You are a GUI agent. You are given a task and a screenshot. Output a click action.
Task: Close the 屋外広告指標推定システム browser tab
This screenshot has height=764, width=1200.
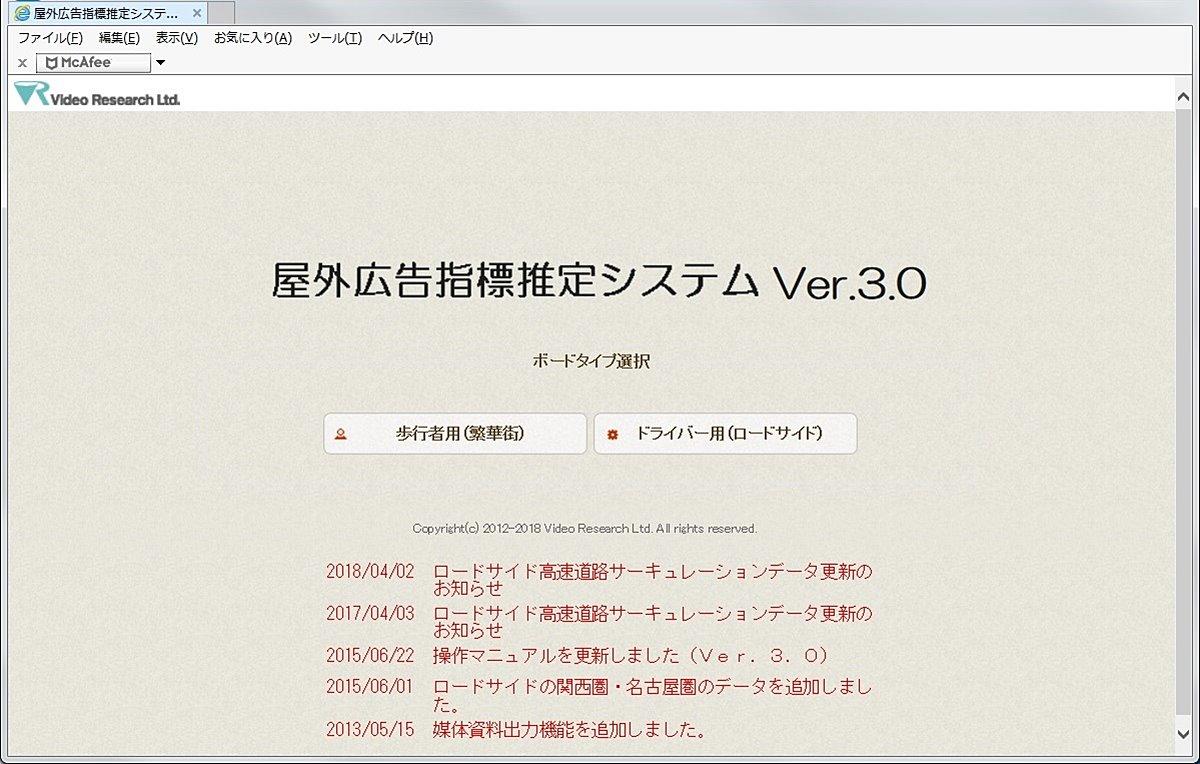pyautogui.click(x=197, y=14)
